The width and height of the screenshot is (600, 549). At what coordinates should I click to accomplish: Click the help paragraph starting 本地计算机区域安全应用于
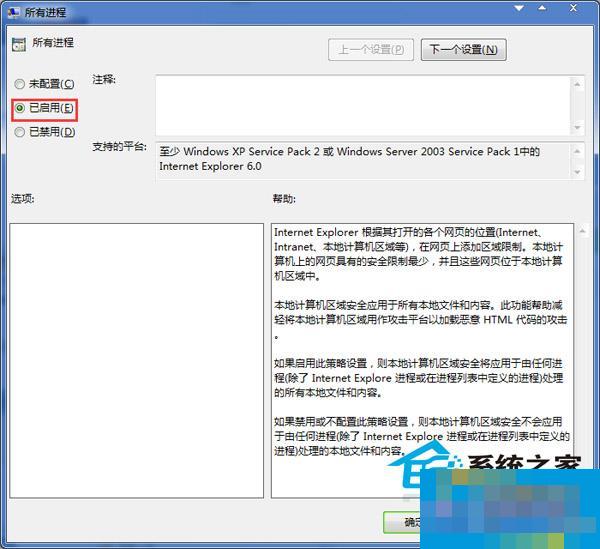(x=421, y=320)
